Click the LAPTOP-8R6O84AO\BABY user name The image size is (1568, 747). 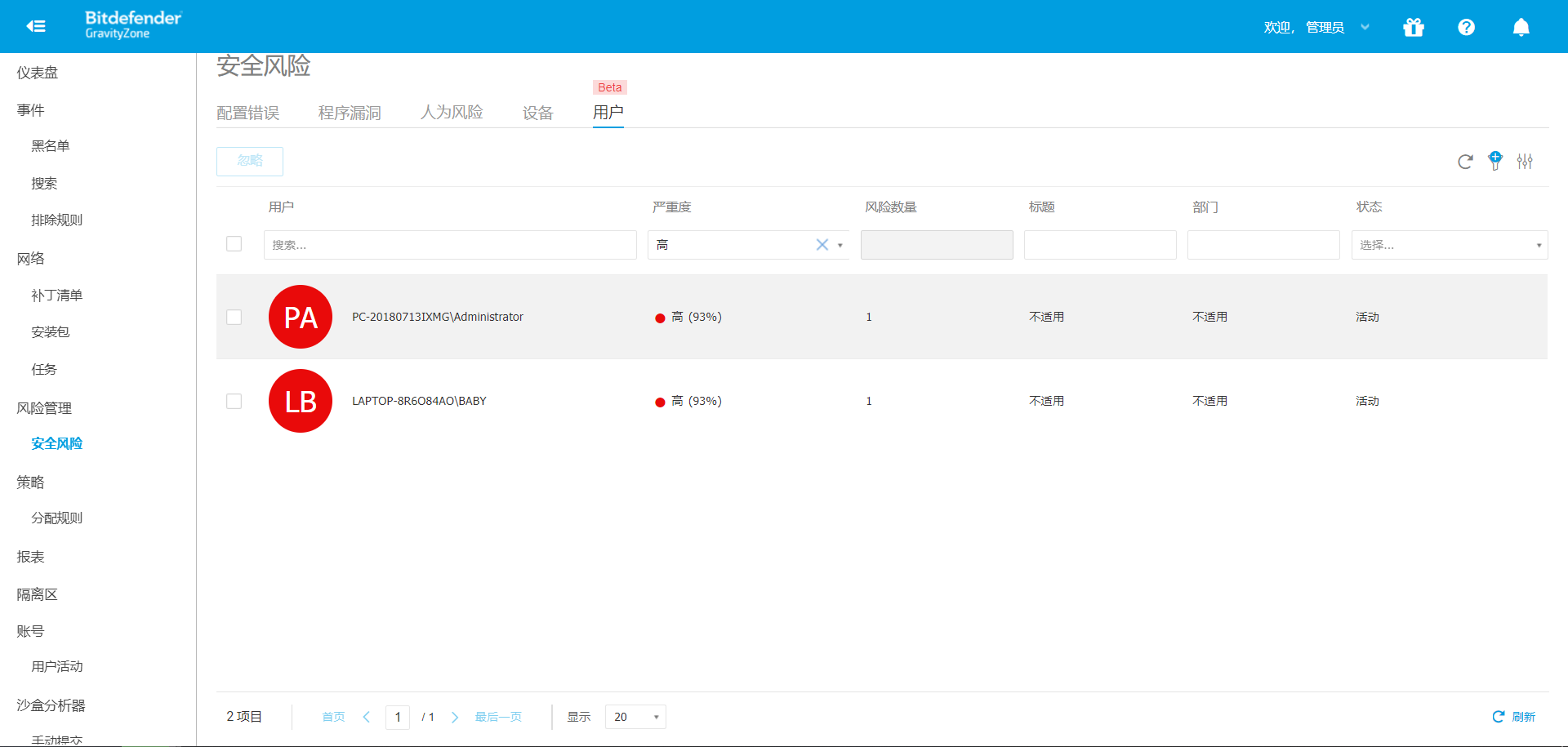[x=419, y=401]
